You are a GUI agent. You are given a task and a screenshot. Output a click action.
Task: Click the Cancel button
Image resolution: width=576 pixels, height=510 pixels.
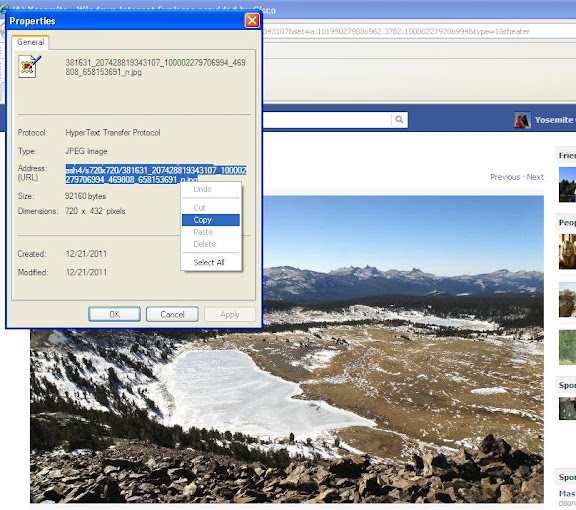(x=172, y=314)
